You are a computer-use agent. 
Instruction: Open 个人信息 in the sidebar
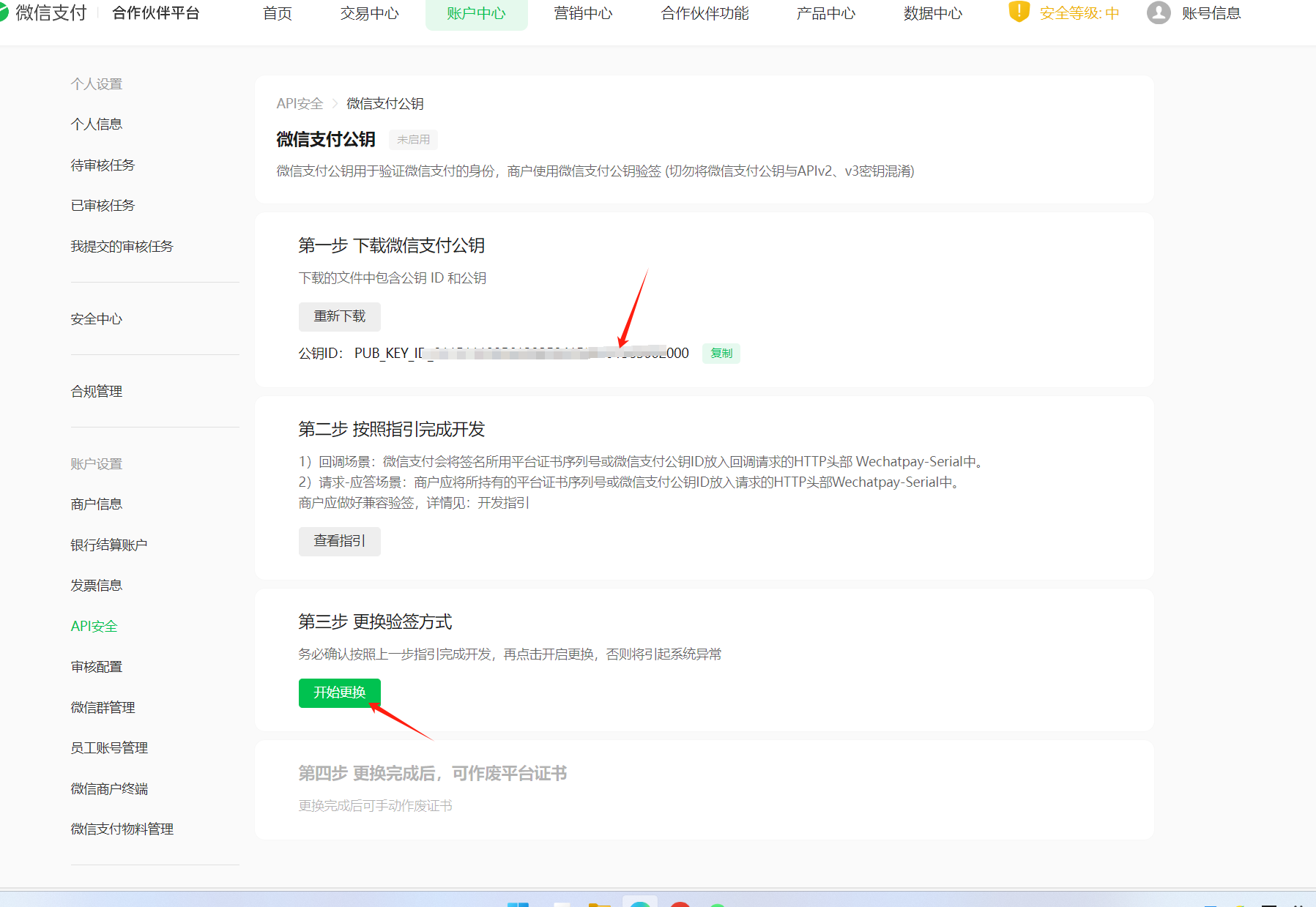tap(97, 124)
